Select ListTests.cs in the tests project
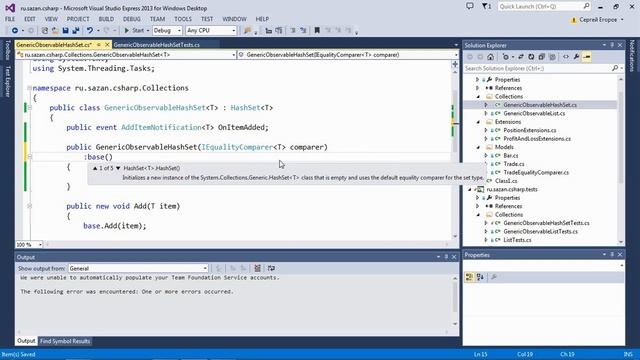 coord(517,240)
